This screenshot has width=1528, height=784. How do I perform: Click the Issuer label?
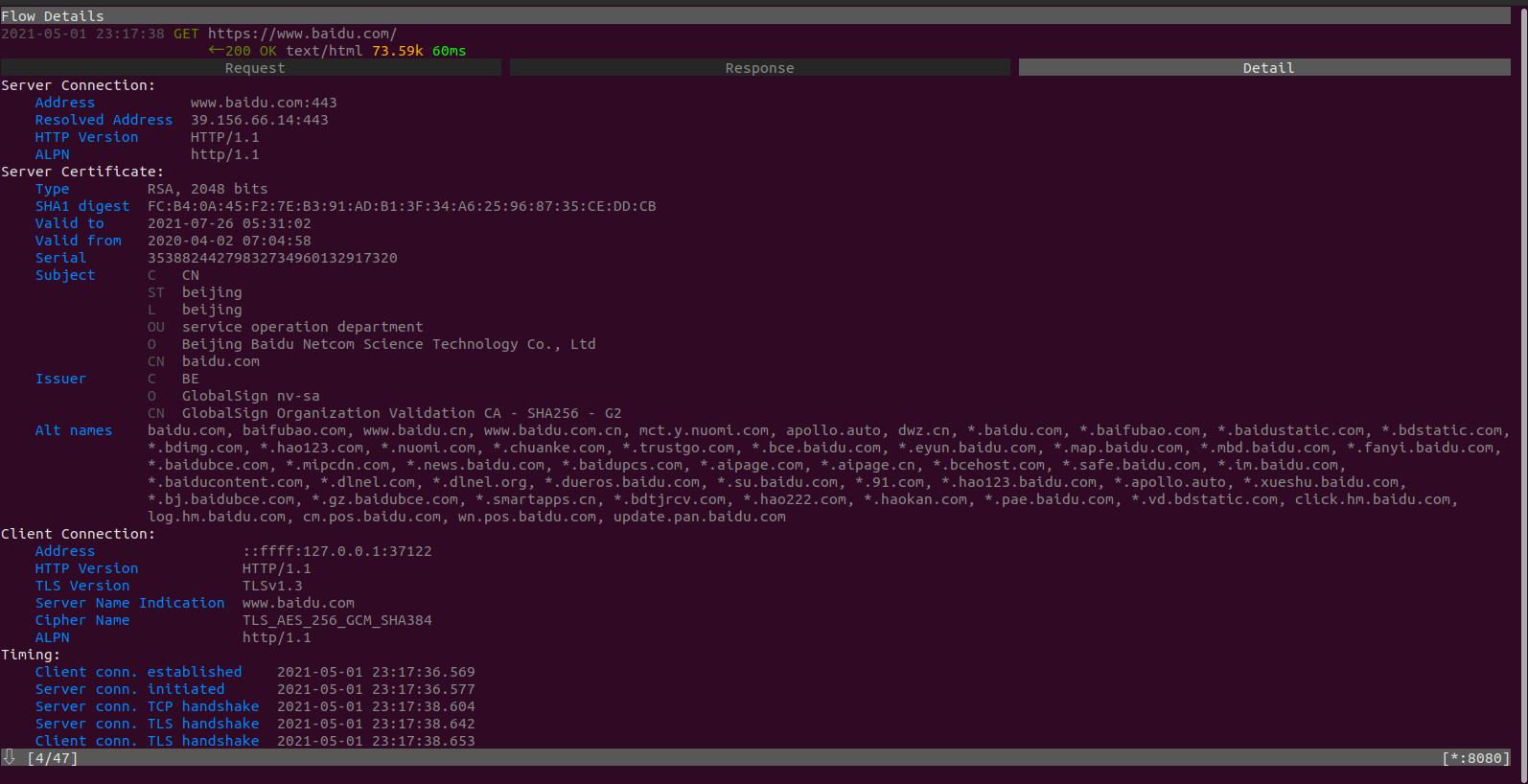[x=60, y=379]
